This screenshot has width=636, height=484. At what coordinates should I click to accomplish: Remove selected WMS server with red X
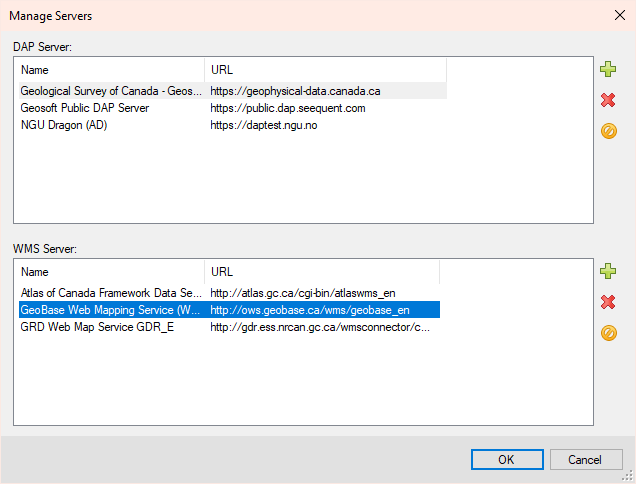click(608, 302)
